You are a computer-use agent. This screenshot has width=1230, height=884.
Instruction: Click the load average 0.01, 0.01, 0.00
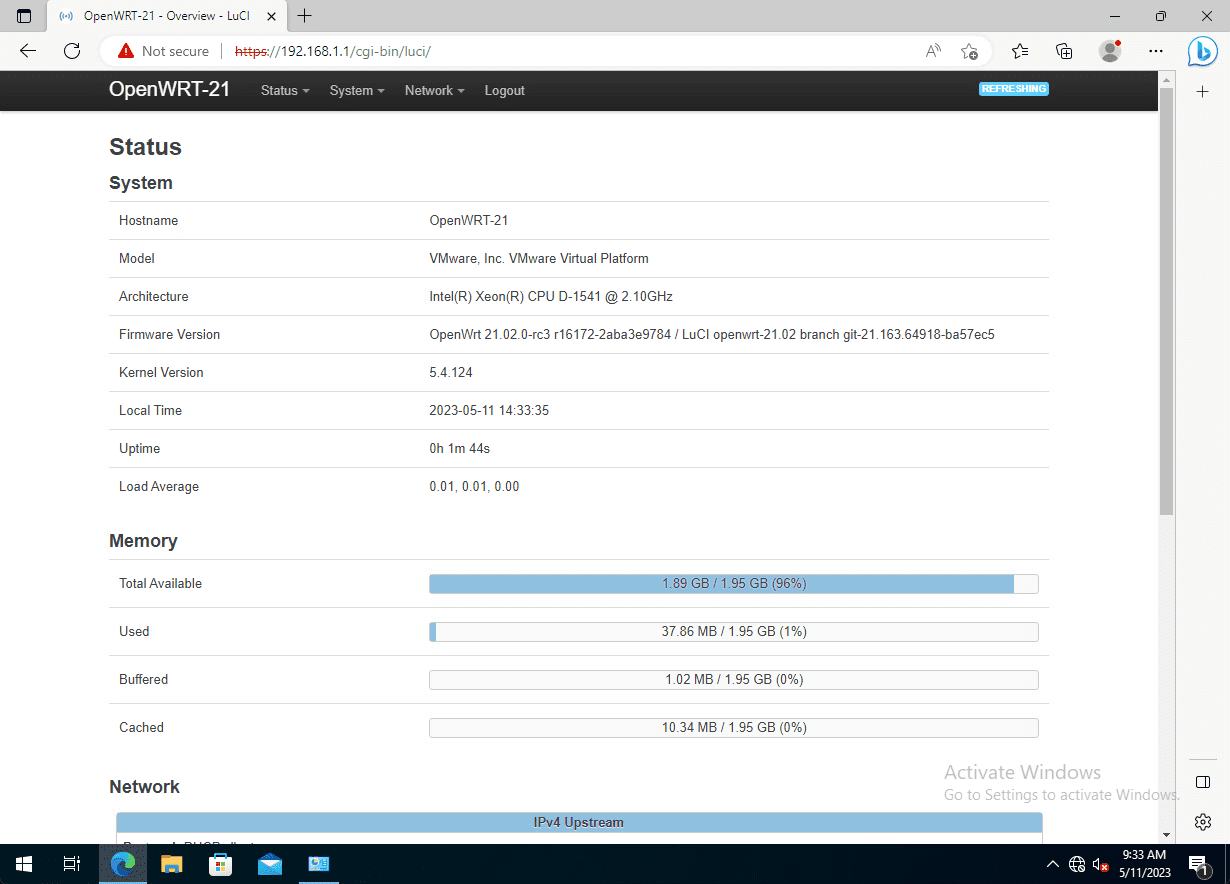point(474,486)
